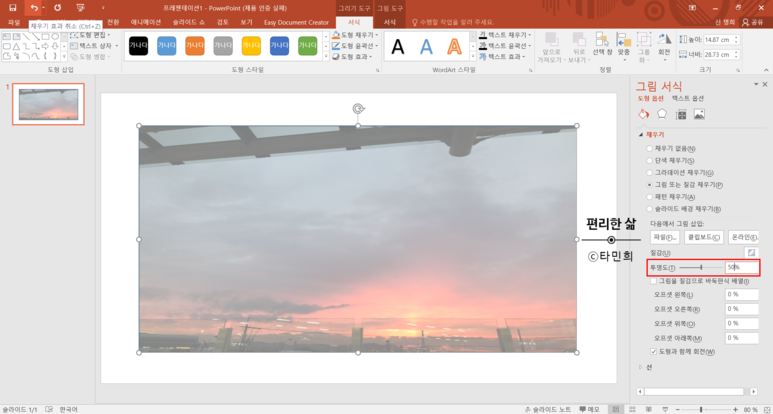Select 채우기 없음 radio option
Viewport: 773px width, 414px height.
click(x=649, y=148)
